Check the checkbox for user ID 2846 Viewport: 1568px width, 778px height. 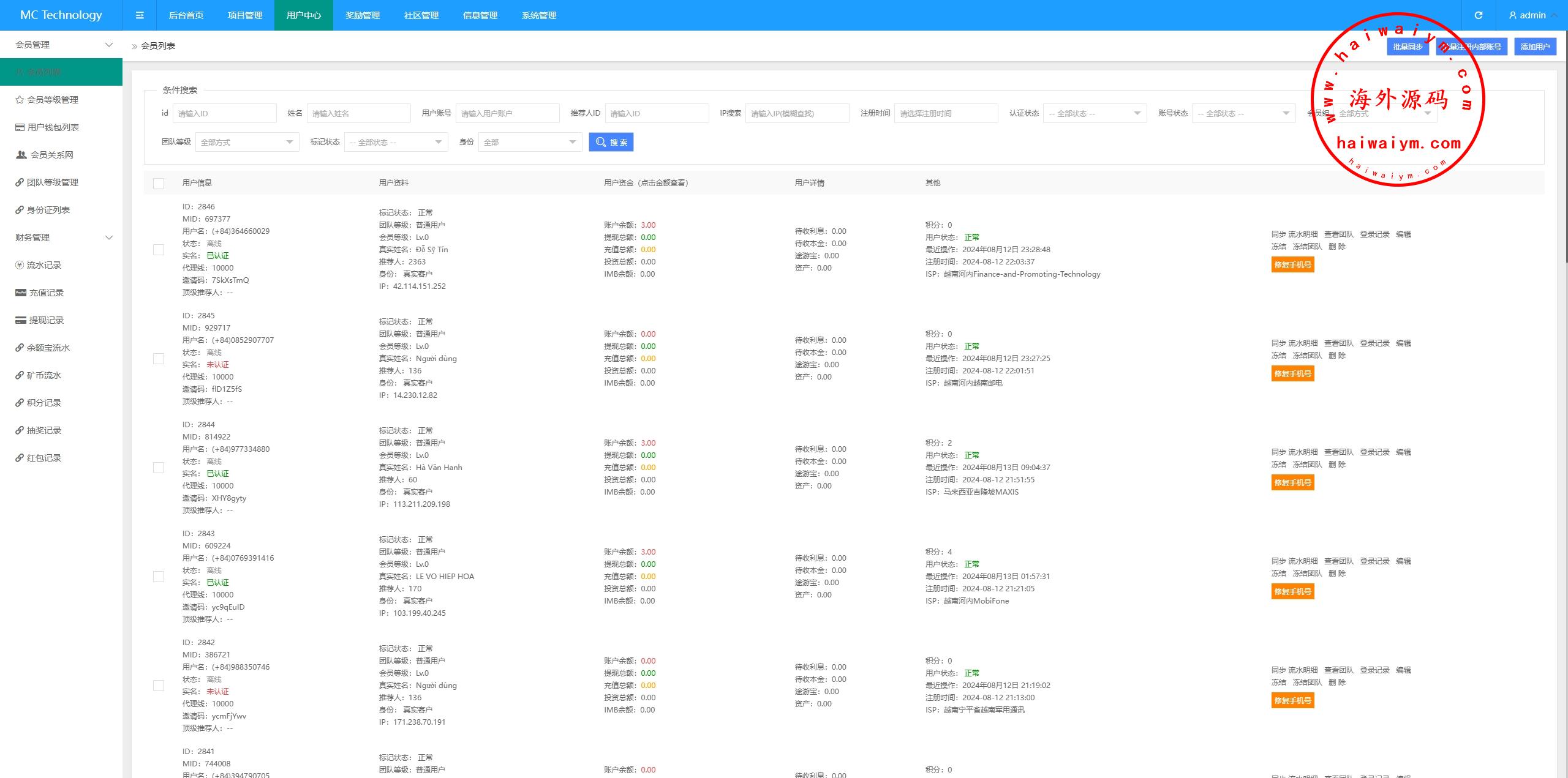[159, 250]
